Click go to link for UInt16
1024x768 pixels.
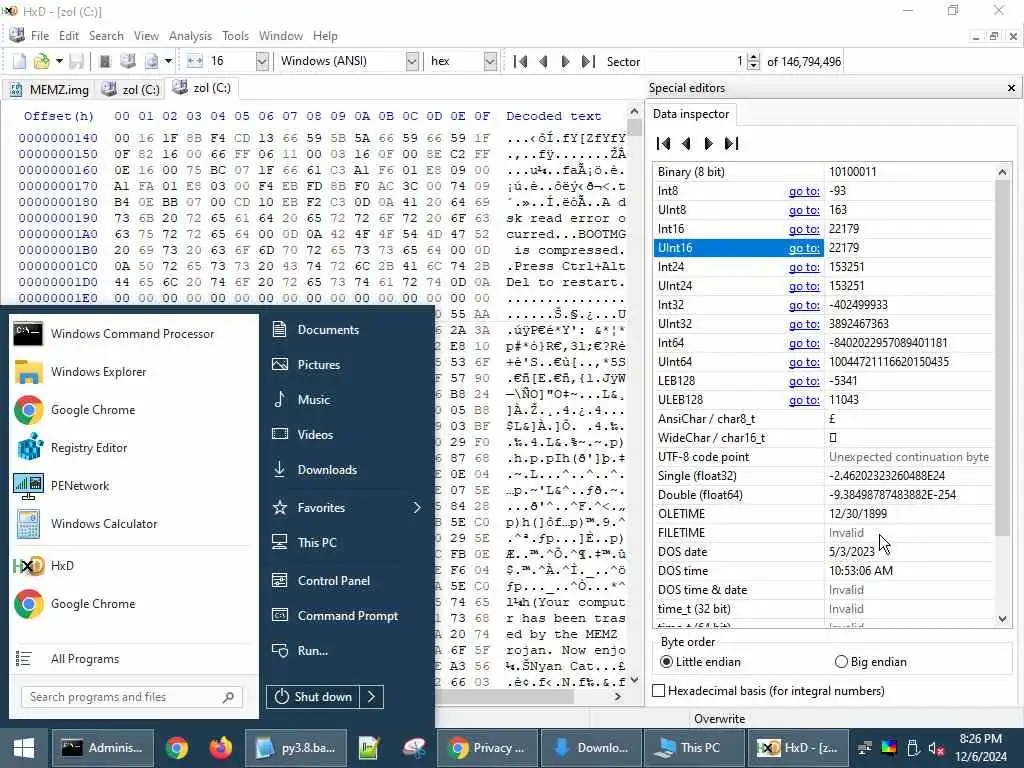pos(804,248)
